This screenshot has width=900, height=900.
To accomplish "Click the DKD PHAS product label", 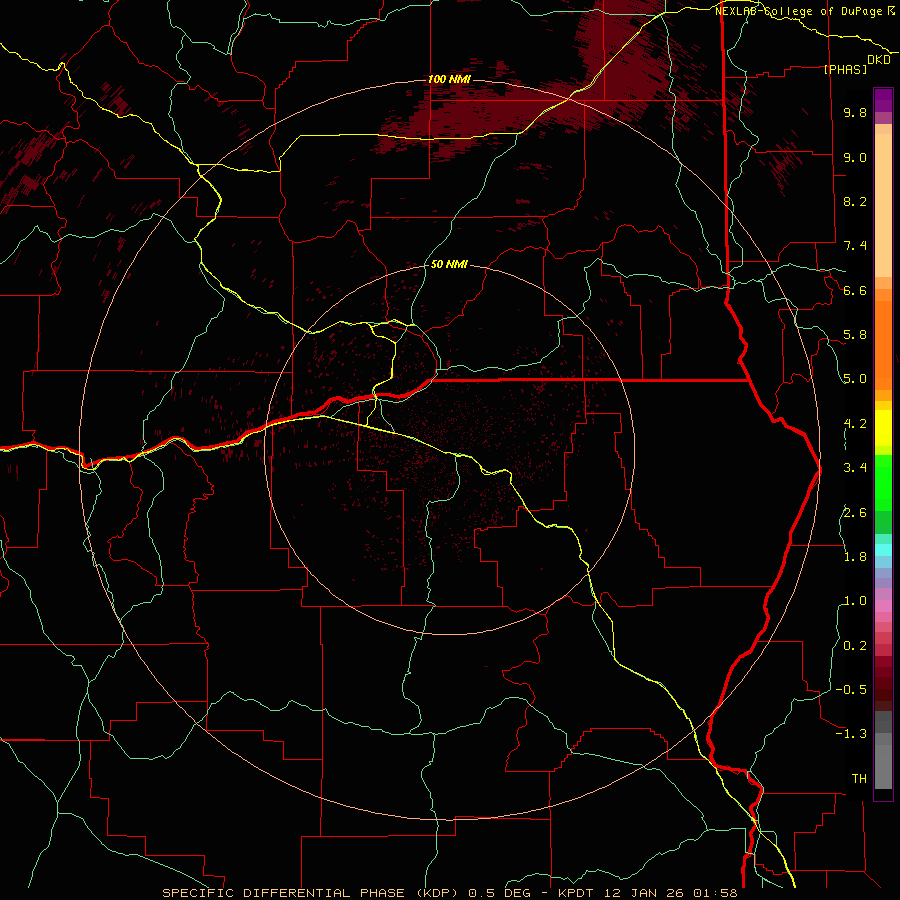I will pyautogui.click(x=858, y=64).
